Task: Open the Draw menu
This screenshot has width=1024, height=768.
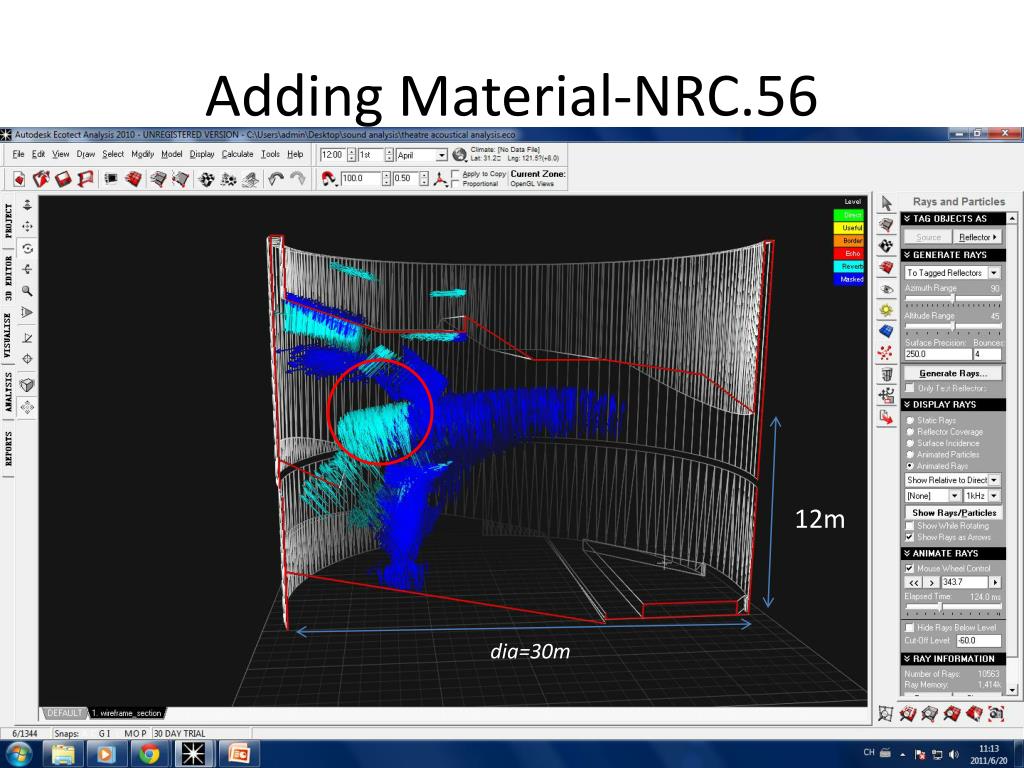Action: (86, 154)
